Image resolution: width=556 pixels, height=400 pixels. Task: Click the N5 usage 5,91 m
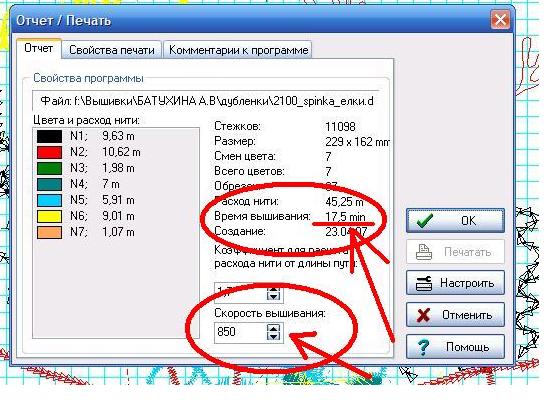118,200
